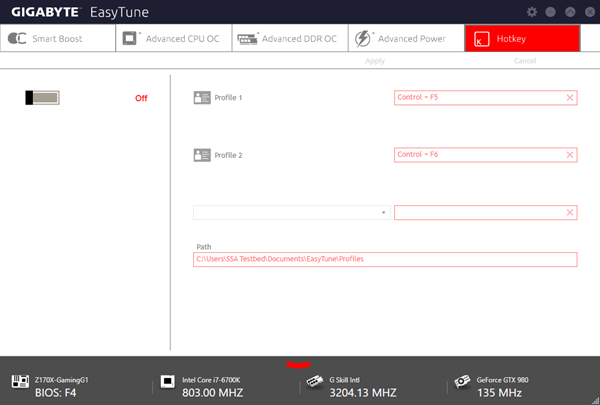
Task: Click the Profile 2 icon
Action: (x=202, y=155)
